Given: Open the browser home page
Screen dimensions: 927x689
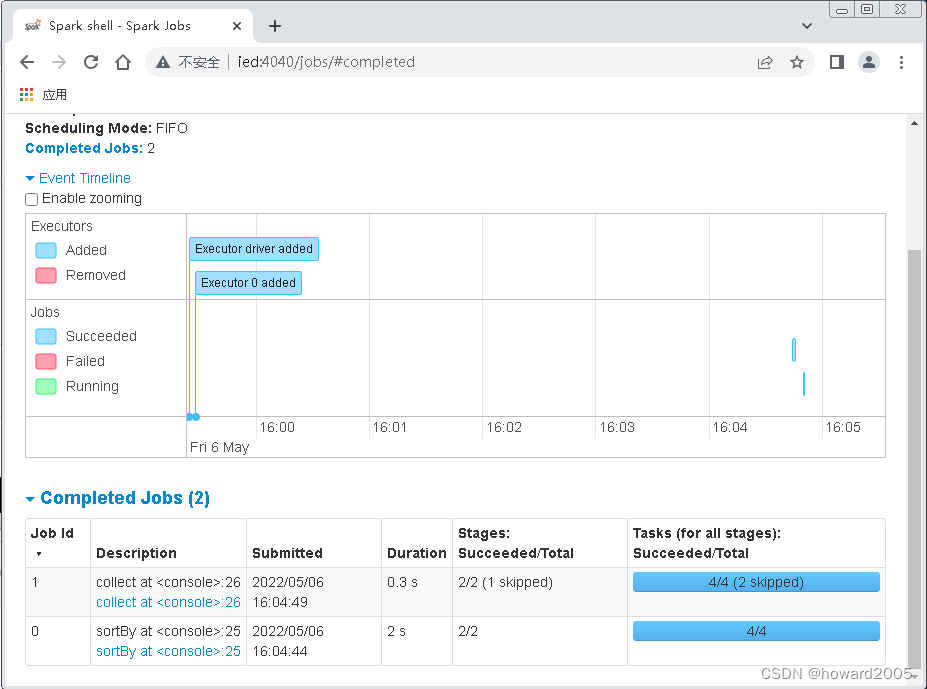Looking at the screenshot, I should pyautogui.click(x=123, y=62).
